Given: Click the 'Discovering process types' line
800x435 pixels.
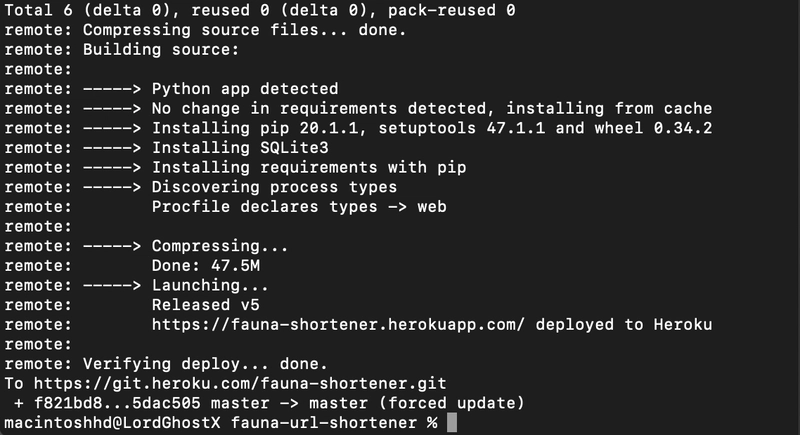Looking at the screenshot, I should (274, 186).
